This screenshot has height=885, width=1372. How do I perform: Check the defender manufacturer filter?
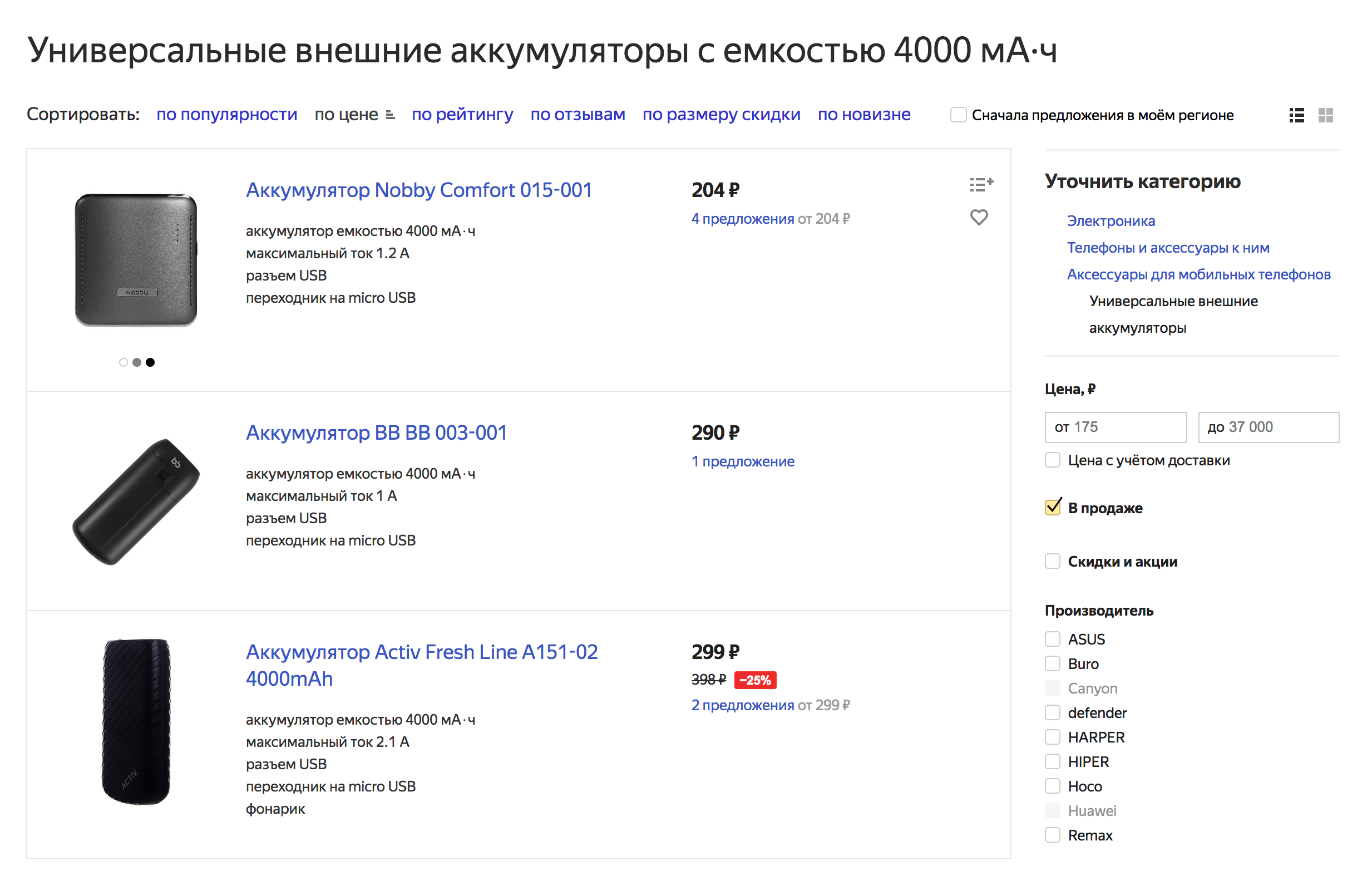click(x=1052, y=712)
